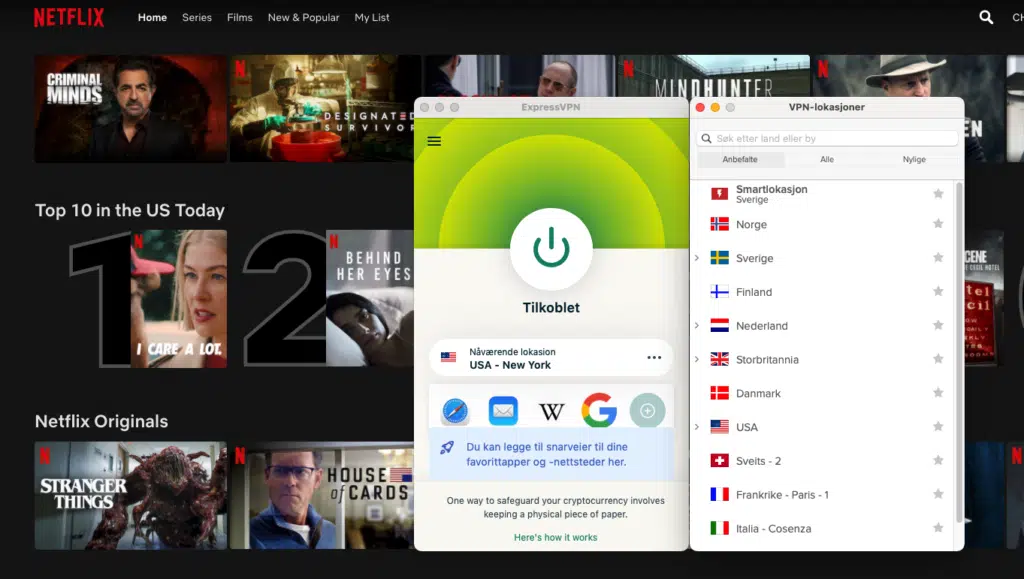The width and height of the screenshot is (1024, 579).
Task: Add a new shortcut with plus icon
Action: (x=647, y=411)
